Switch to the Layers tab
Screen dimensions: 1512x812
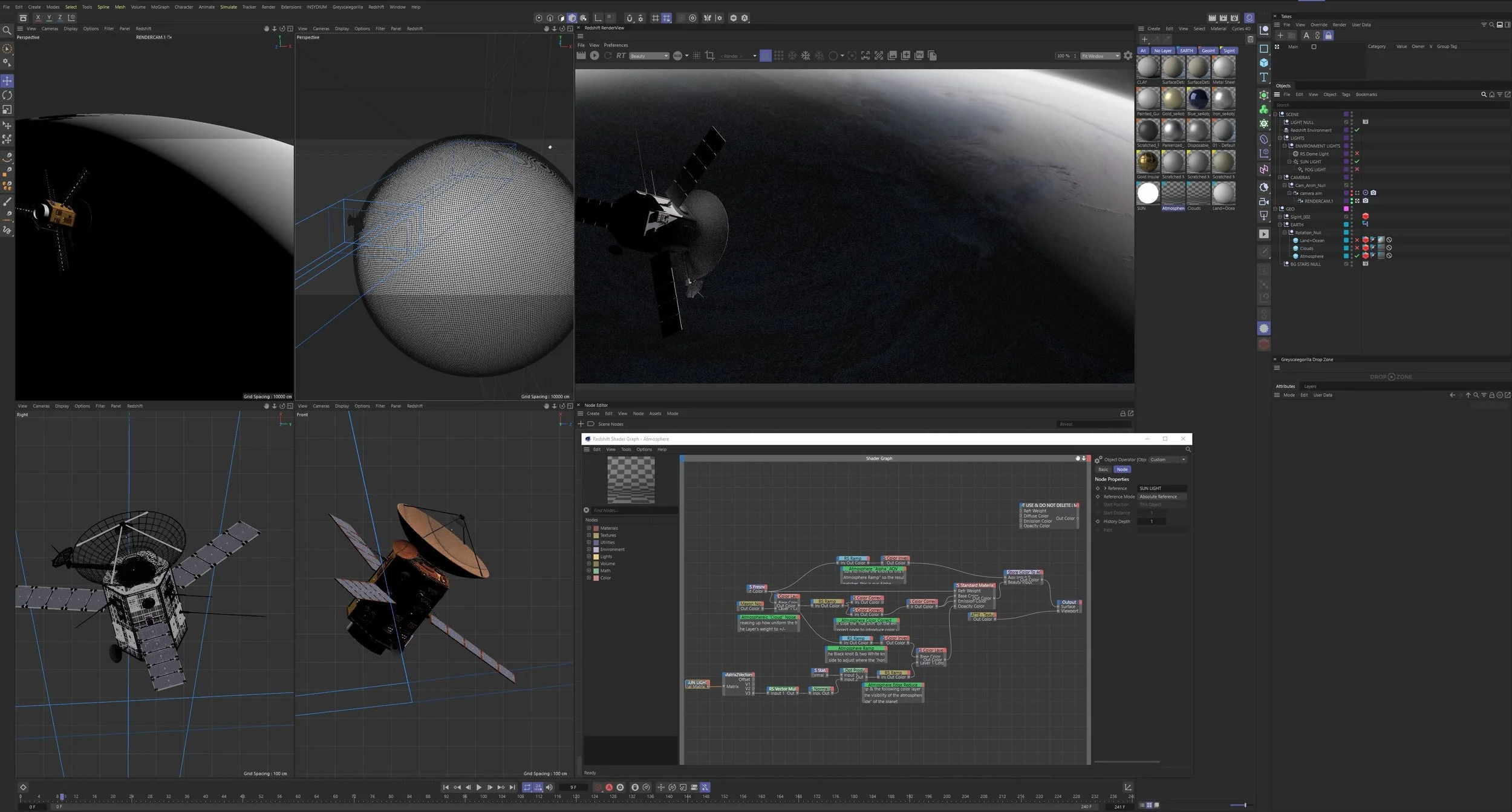point(1310,386)
